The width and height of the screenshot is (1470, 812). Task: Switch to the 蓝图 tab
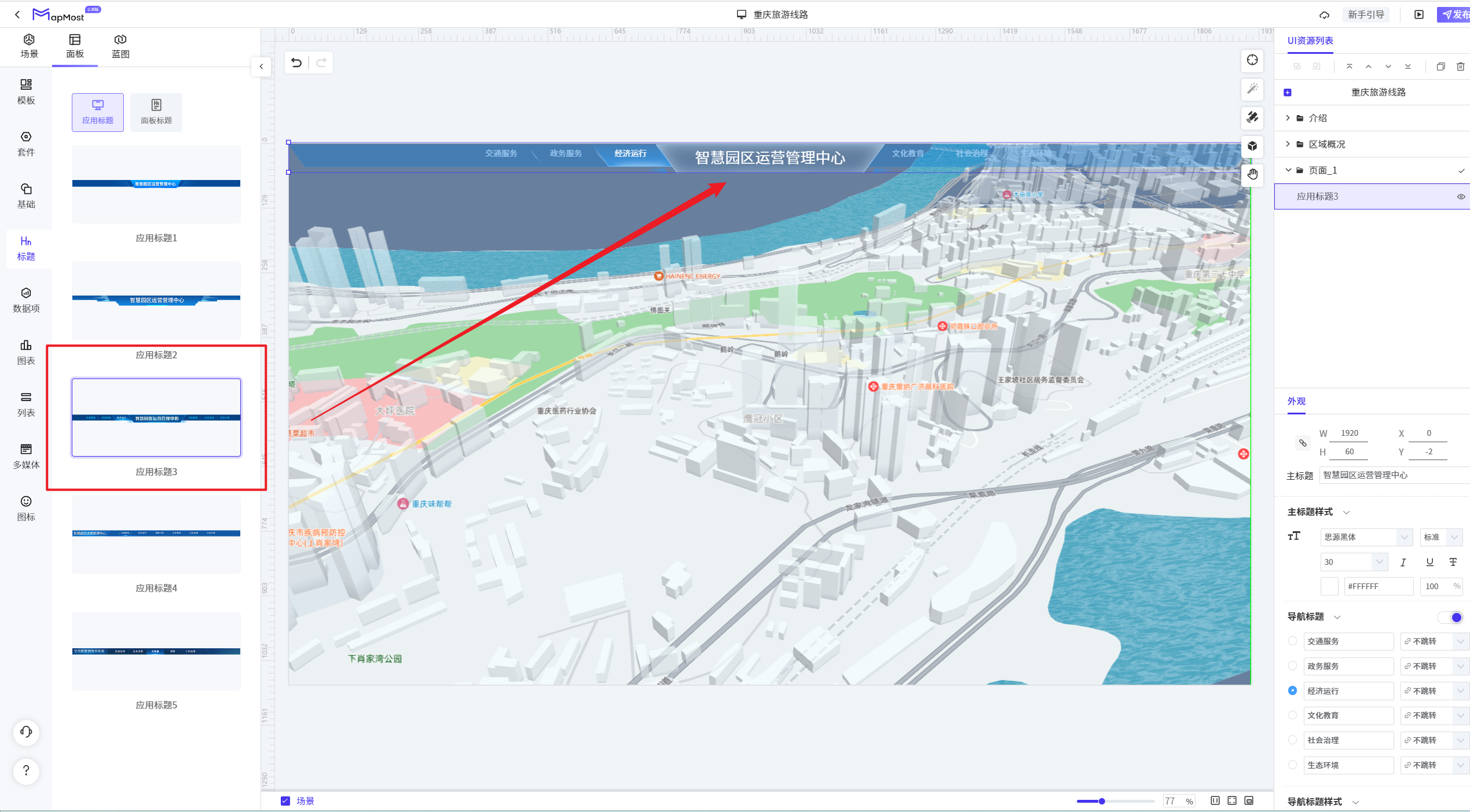coord(120,46)
